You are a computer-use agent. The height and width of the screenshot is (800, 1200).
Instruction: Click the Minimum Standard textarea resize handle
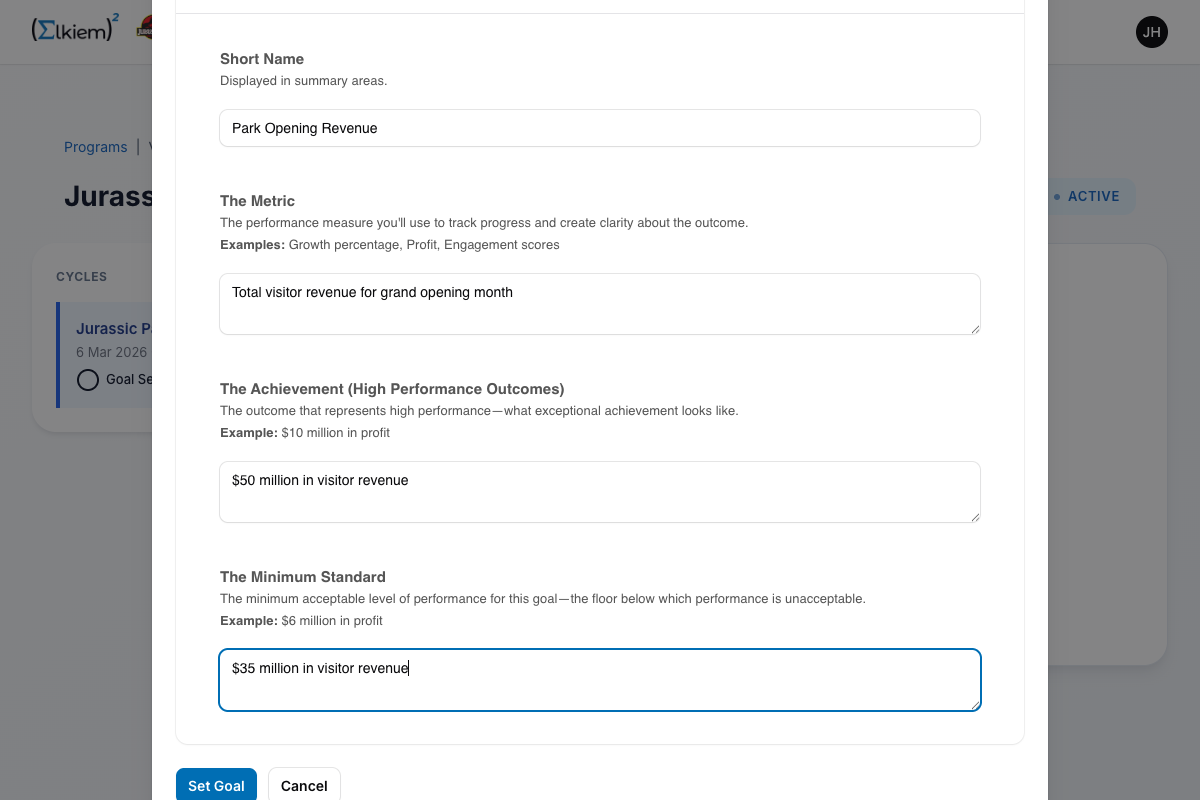coord(975,705)
